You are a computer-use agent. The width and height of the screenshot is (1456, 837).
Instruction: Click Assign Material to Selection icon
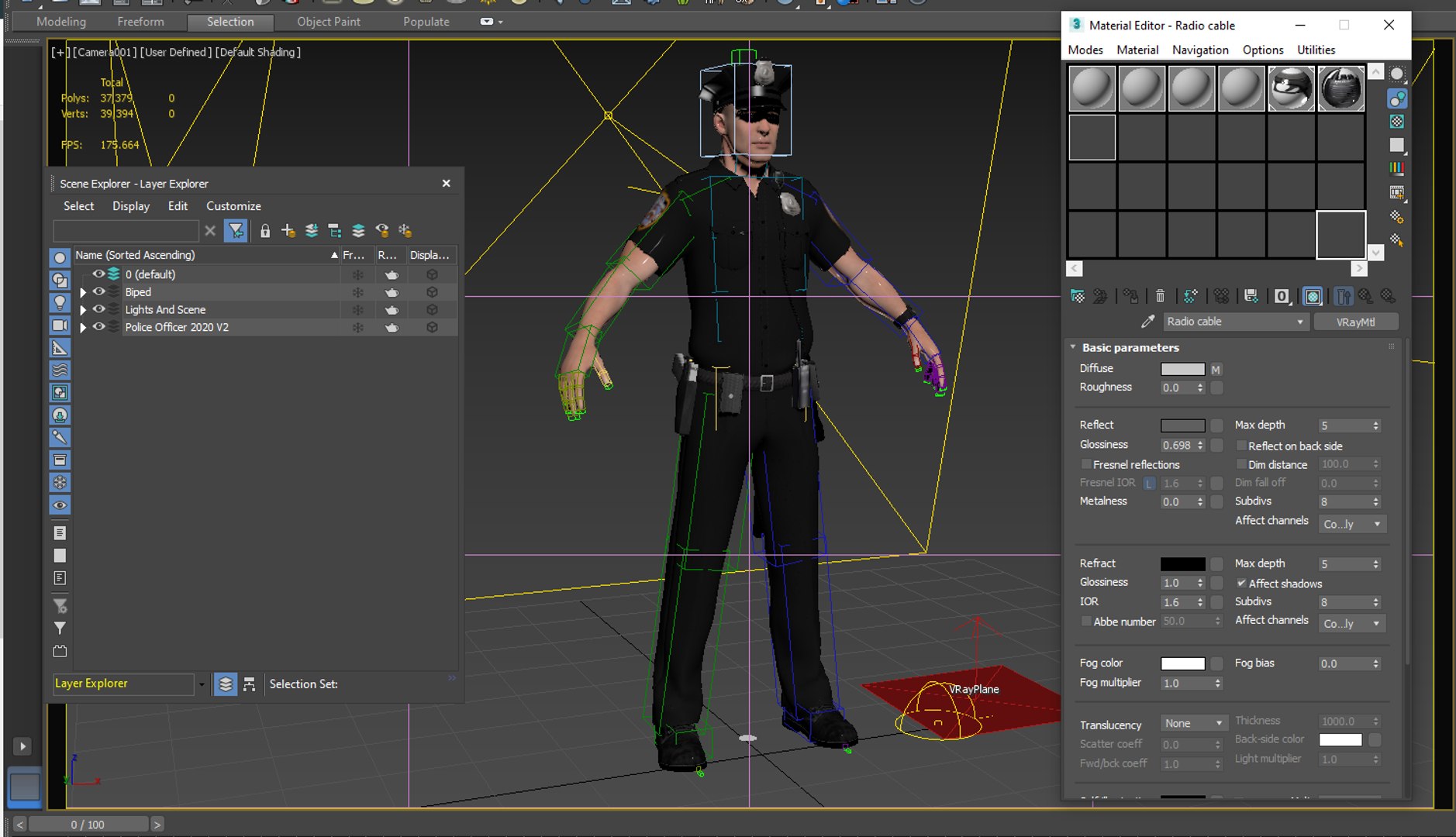point(1130,296)
